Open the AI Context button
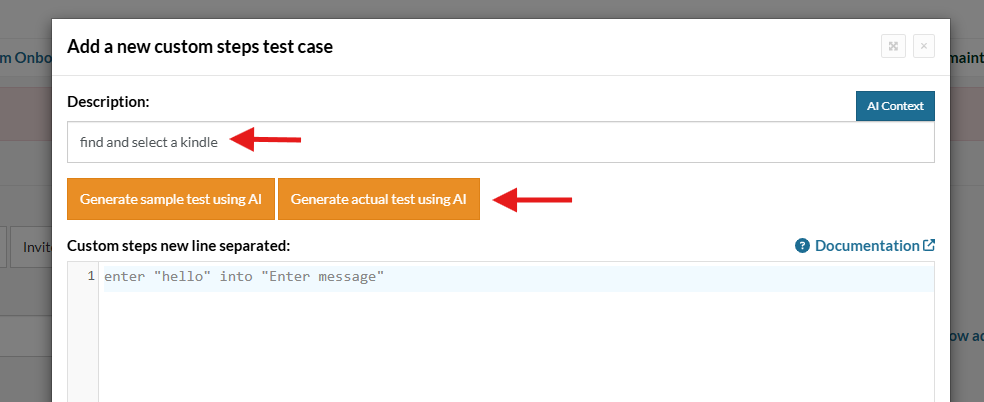 coord(895,107)
